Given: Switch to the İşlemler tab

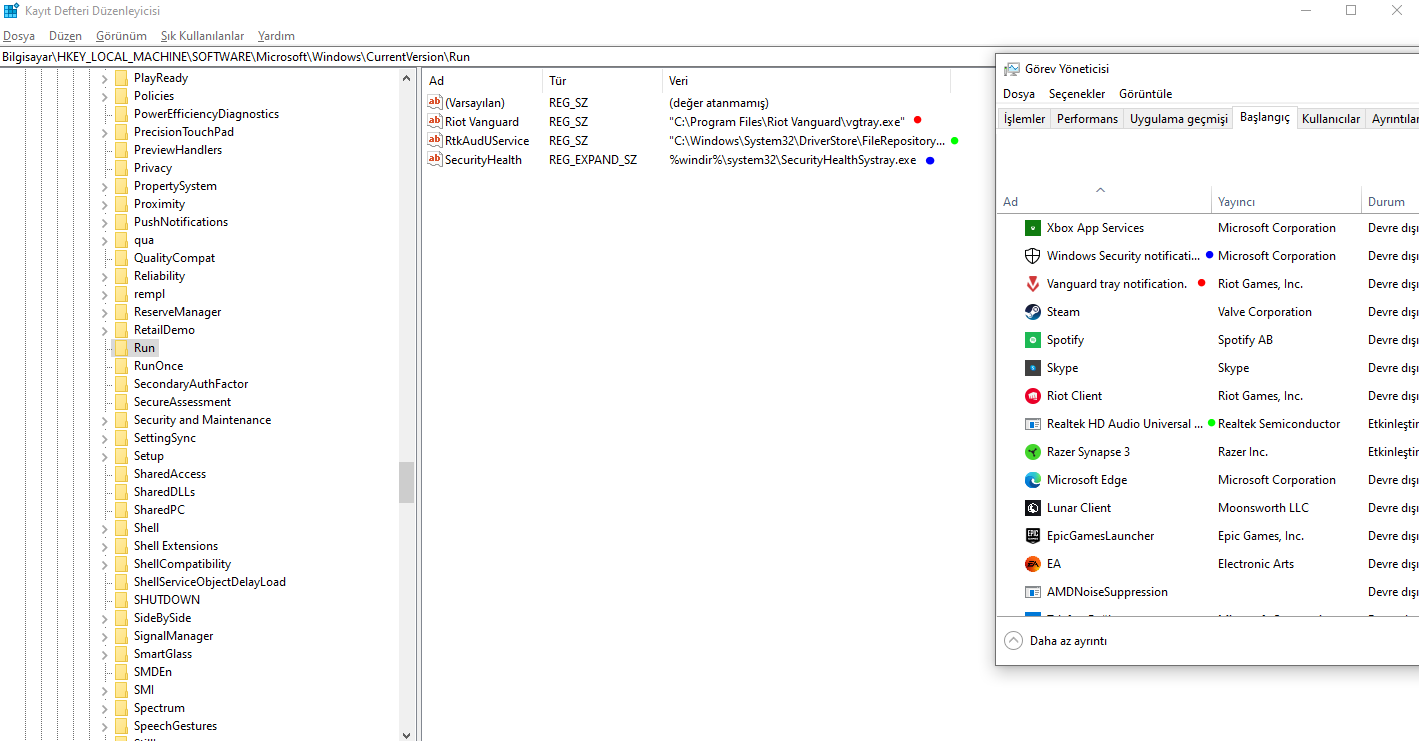Looking at the screenshot, I should [1025, 119].
